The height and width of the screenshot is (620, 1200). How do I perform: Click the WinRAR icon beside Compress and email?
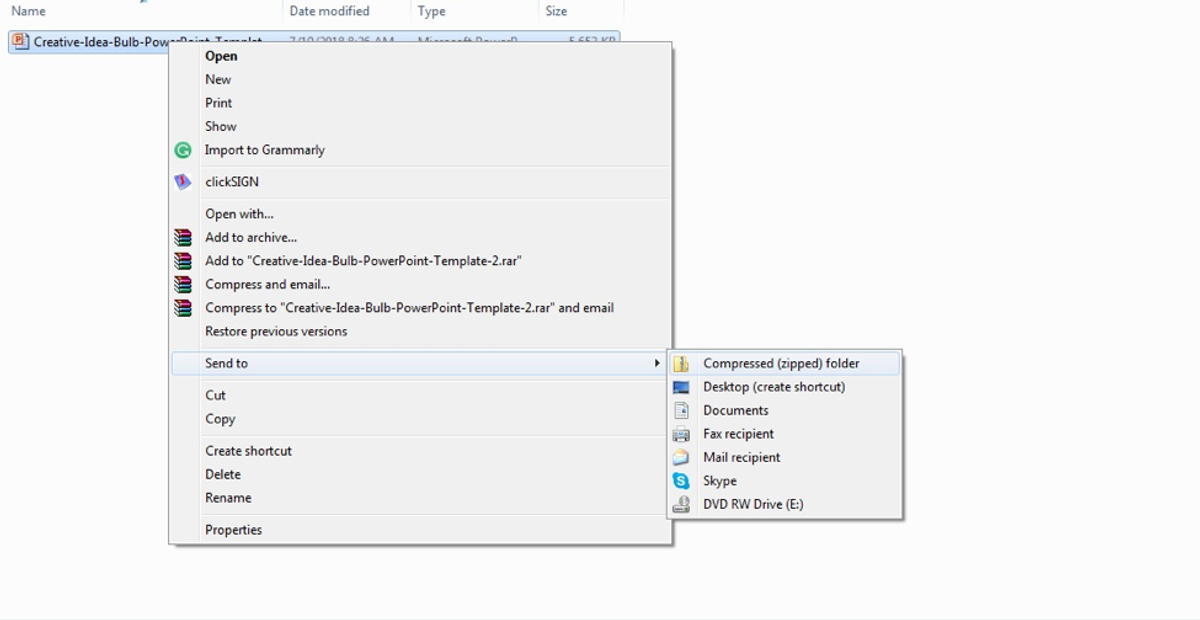(182, 284)
